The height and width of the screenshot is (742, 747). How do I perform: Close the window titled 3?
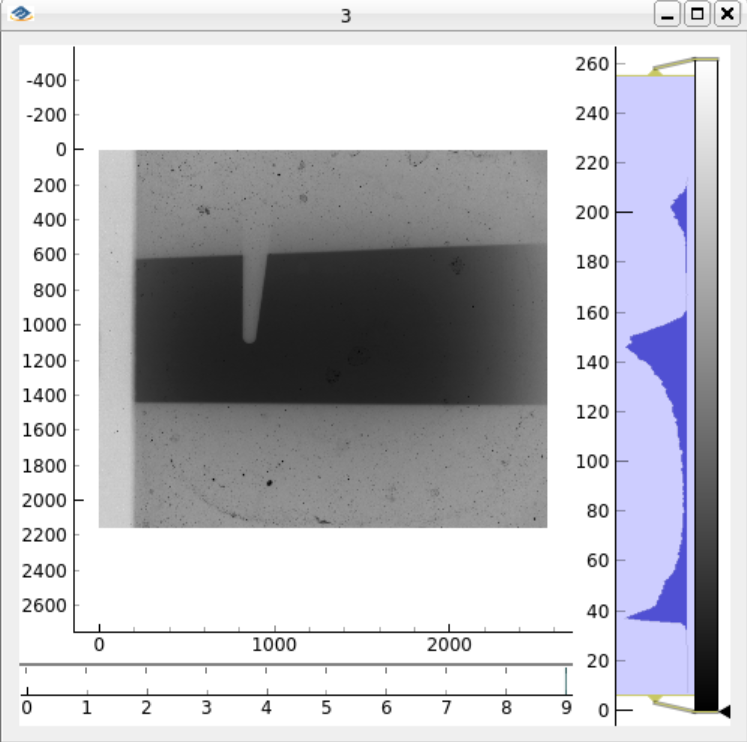727,14
